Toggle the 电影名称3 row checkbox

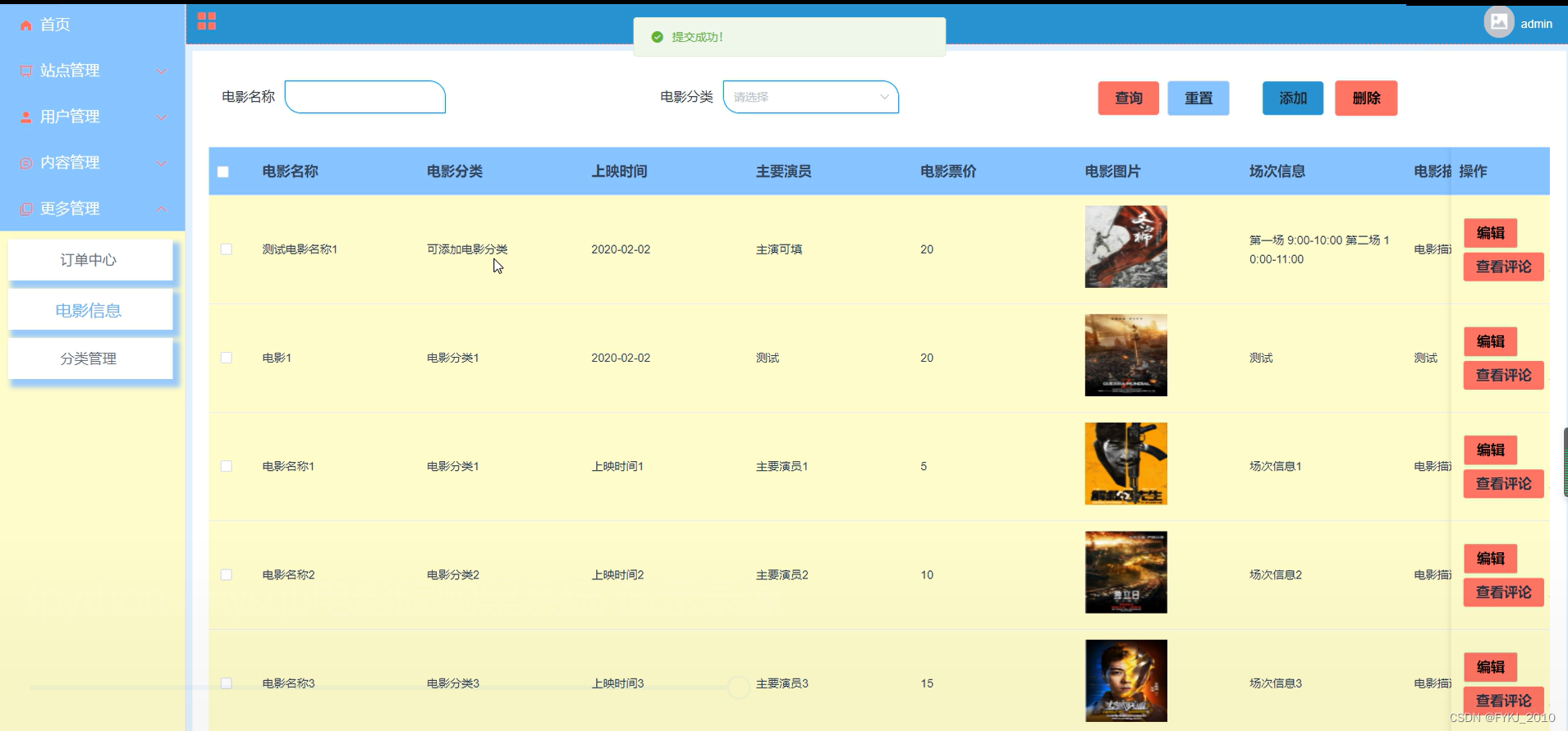(227, 683)
